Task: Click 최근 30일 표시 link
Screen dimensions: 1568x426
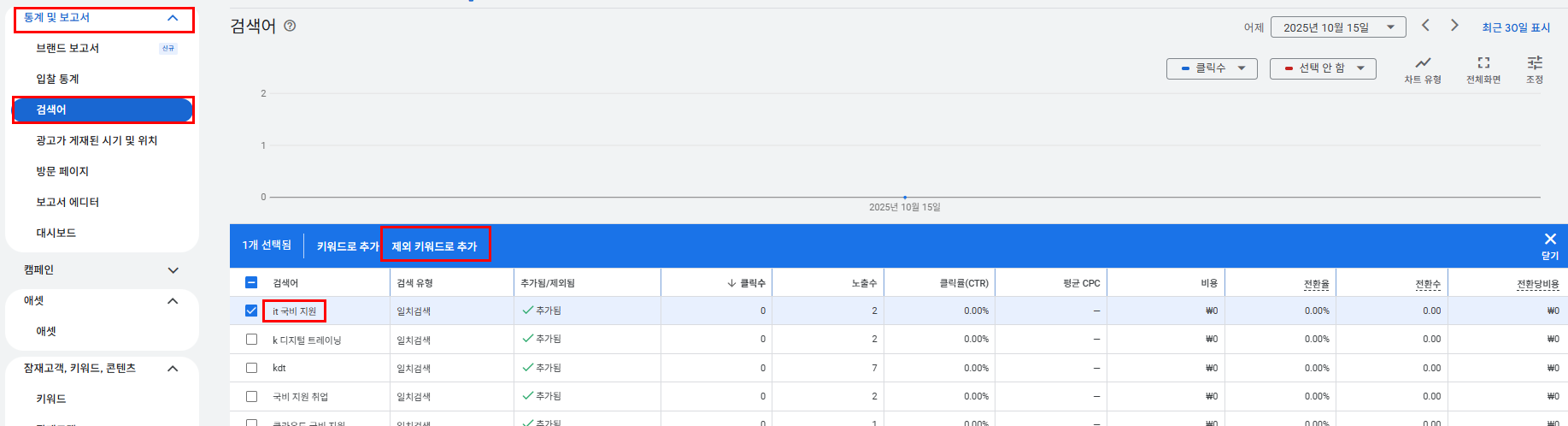Action: pos(1516,27)
